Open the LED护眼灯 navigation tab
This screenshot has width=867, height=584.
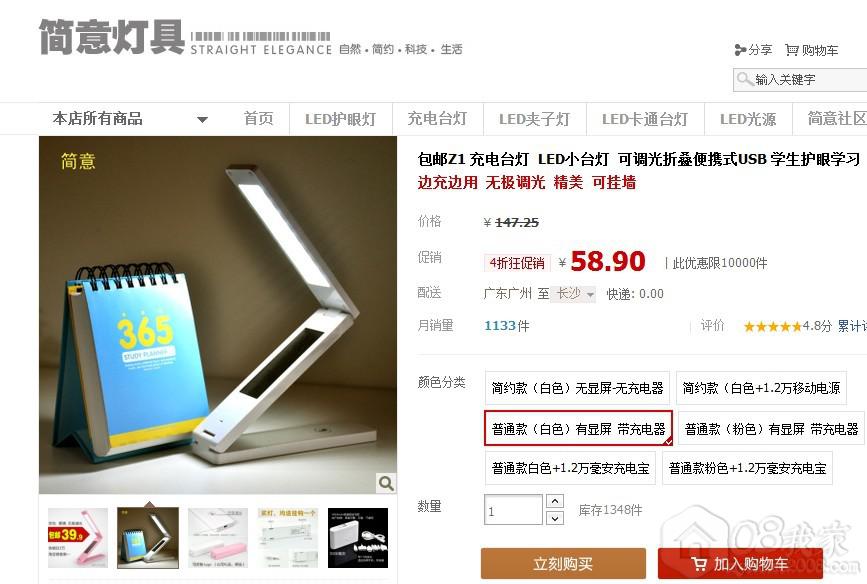tap(340, 119)
